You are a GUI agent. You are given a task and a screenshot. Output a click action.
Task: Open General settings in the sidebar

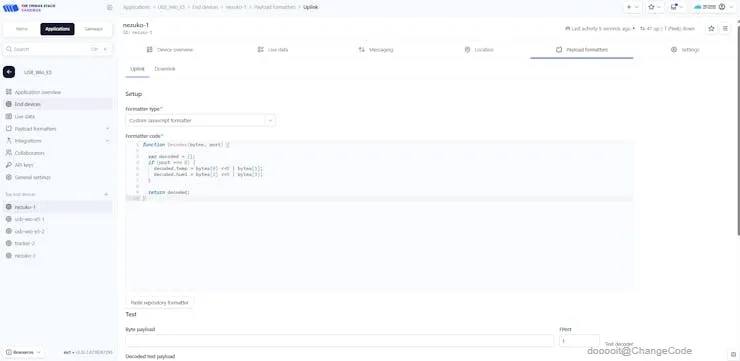coord(32,177)
